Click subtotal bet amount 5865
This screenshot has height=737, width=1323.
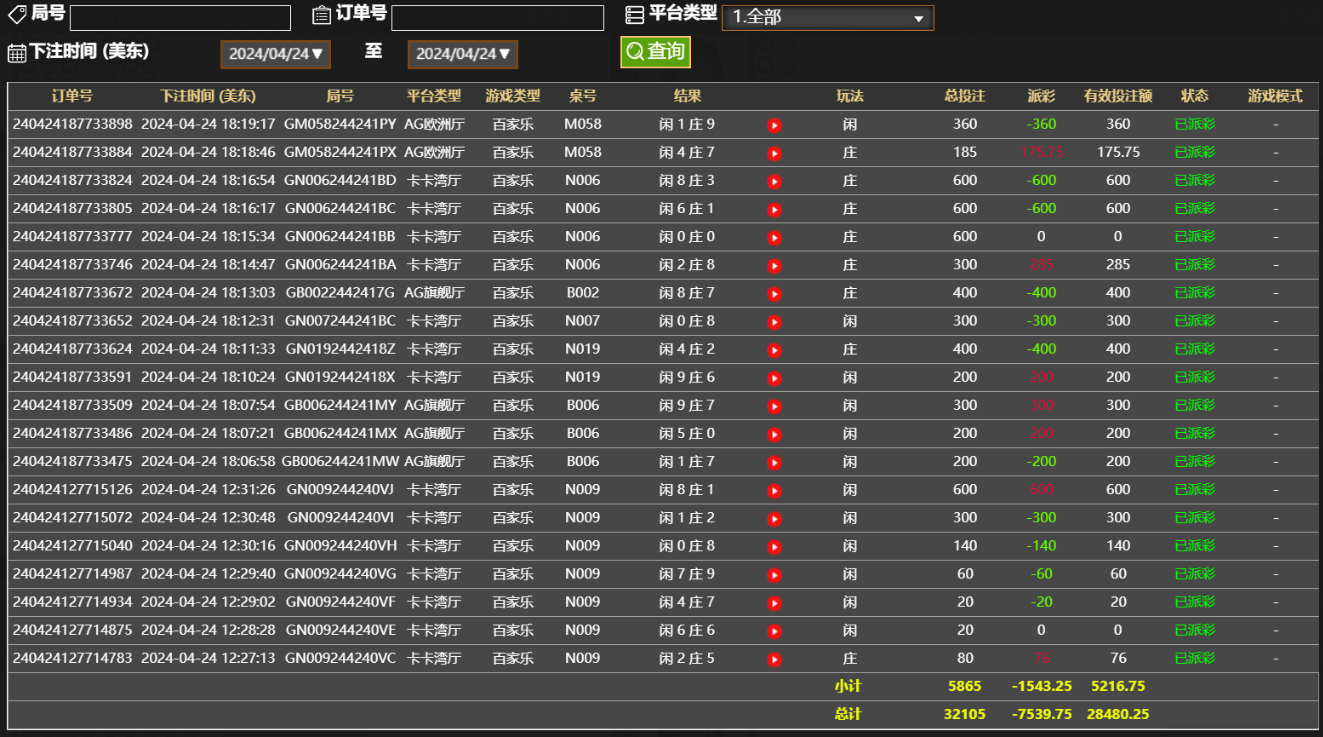coord(965,686)
